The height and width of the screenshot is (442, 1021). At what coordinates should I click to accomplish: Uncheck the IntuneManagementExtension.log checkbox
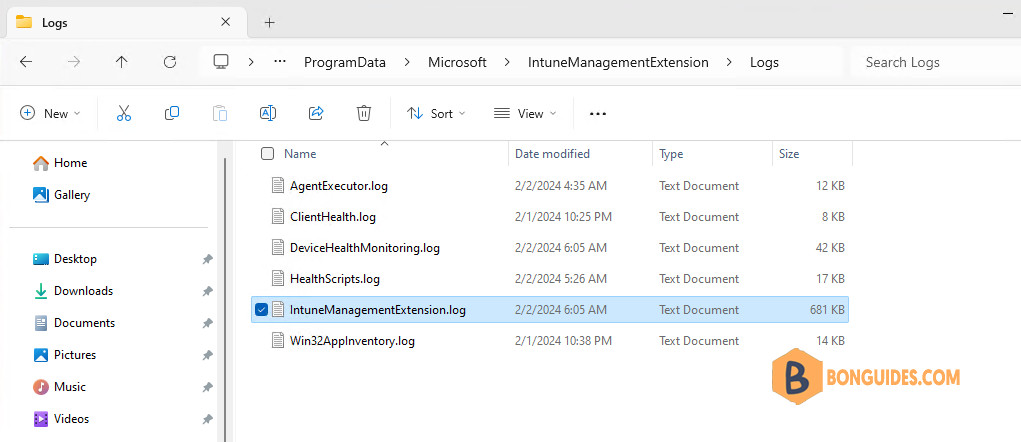pyautogui.click(x=261, y=310)
